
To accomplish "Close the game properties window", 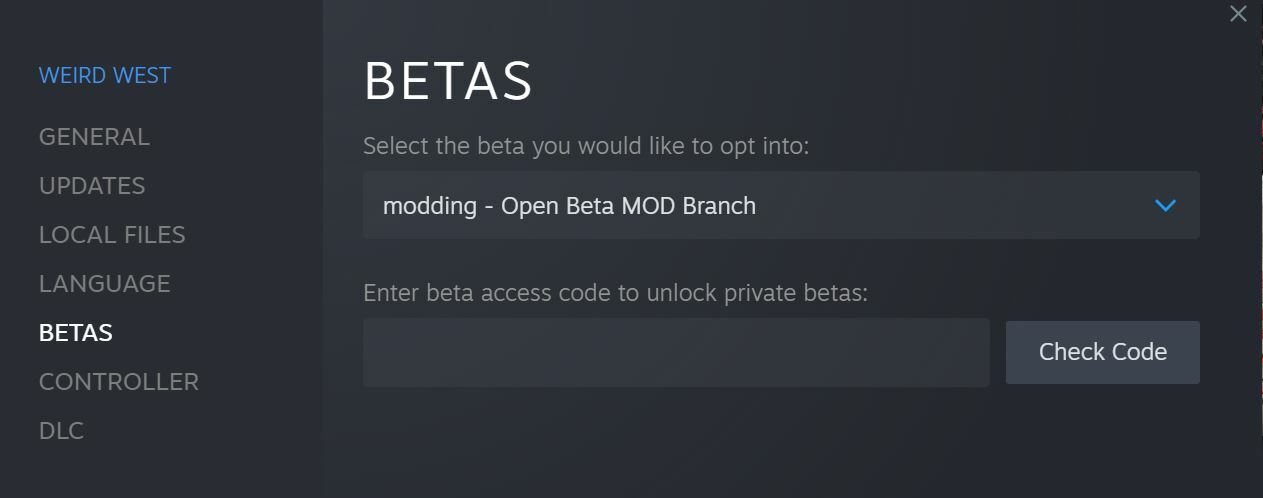I will coord(1238,15).
